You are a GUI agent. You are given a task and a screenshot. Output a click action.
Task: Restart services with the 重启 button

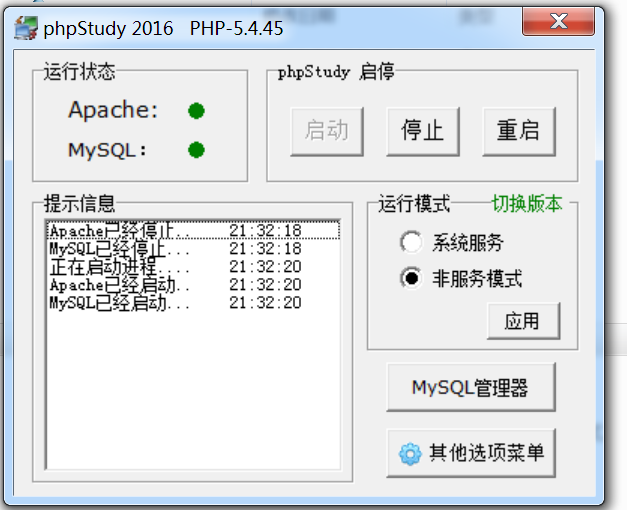(x=519, y=131)
